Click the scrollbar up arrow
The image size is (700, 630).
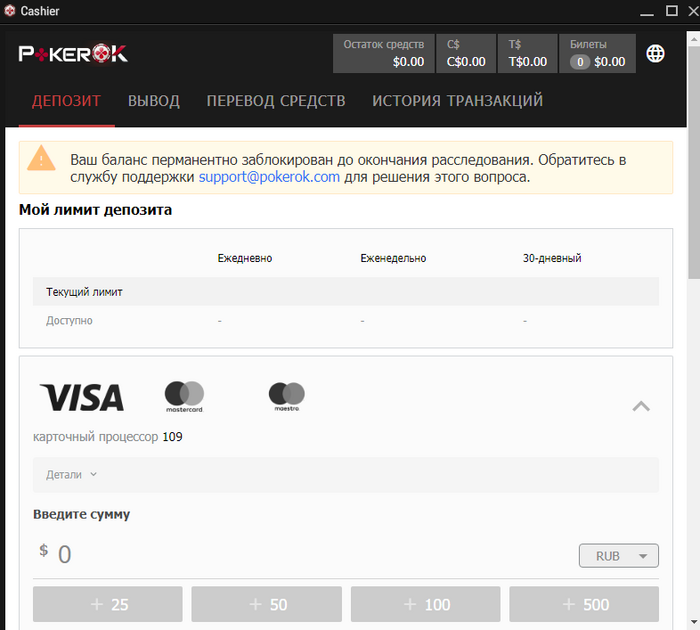pos(694,39)
